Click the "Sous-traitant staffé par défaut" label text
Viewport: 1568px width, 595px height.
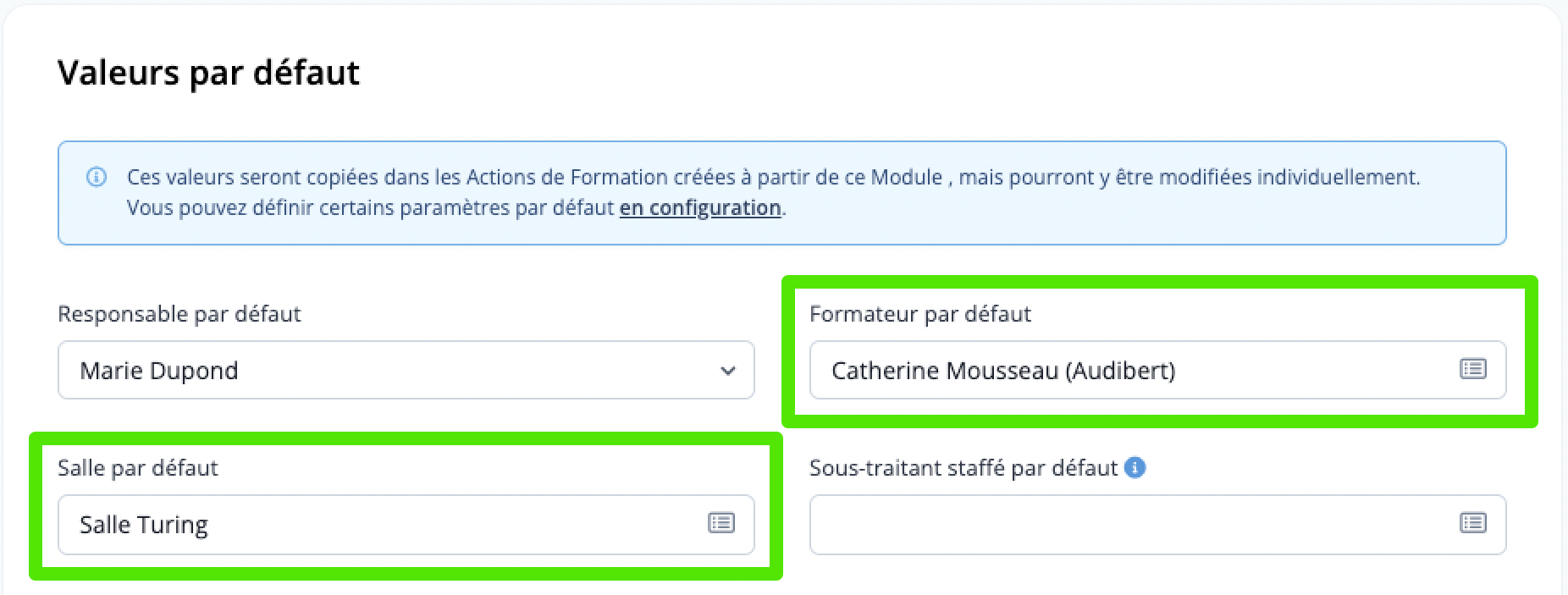tap(963, 468)
